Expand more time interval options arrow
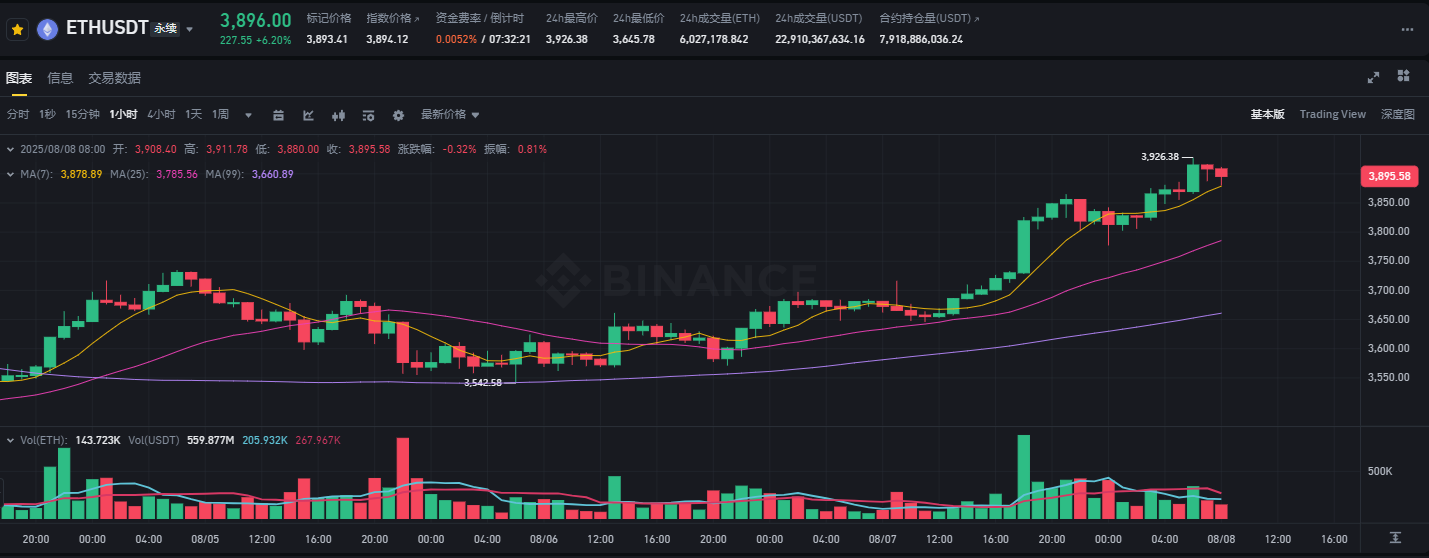1429x558 pixels. click(248, 115)
